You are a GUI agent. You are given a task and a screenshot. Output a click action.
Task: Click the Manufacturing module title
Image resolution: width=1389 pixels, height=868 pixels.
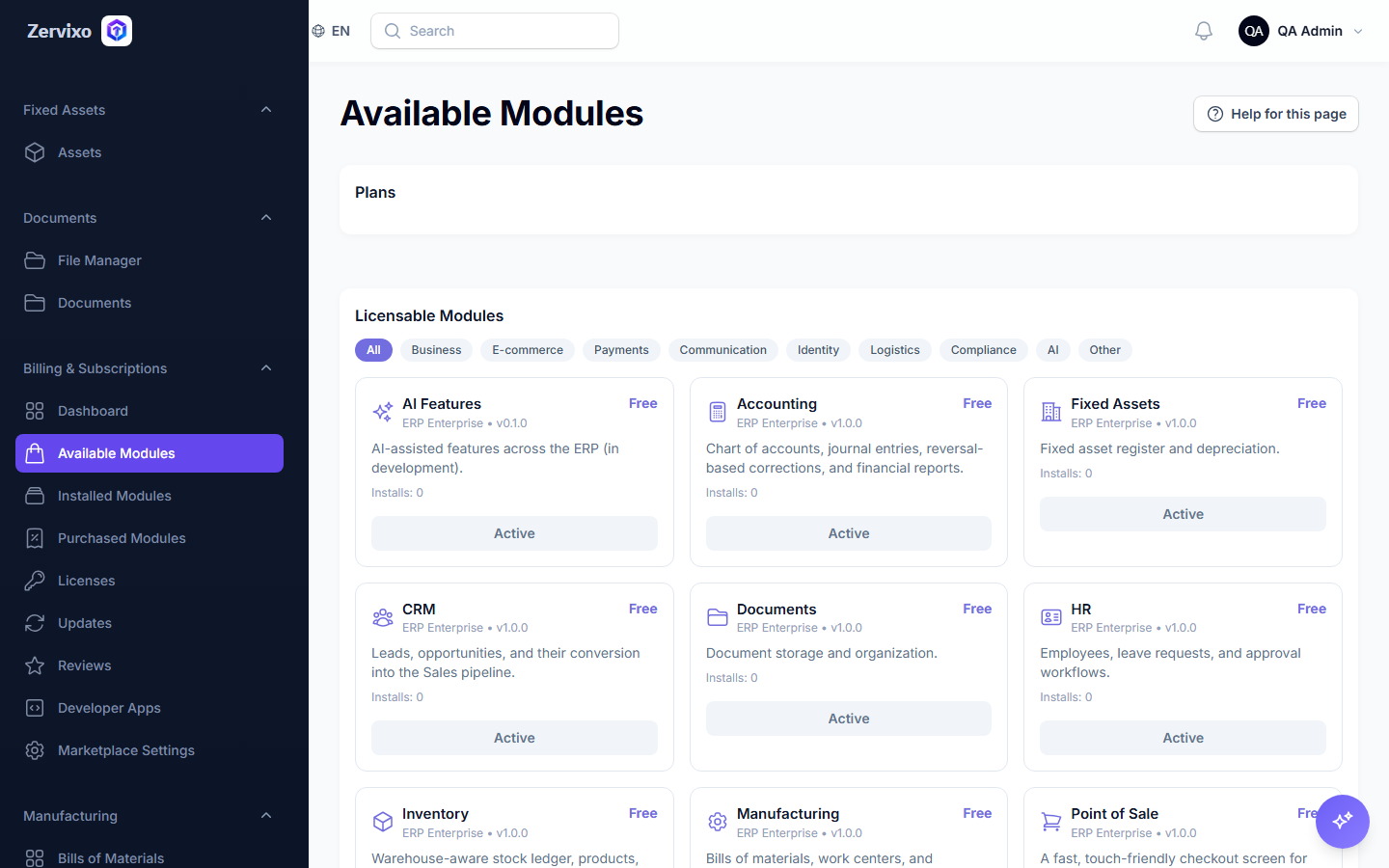788,814
